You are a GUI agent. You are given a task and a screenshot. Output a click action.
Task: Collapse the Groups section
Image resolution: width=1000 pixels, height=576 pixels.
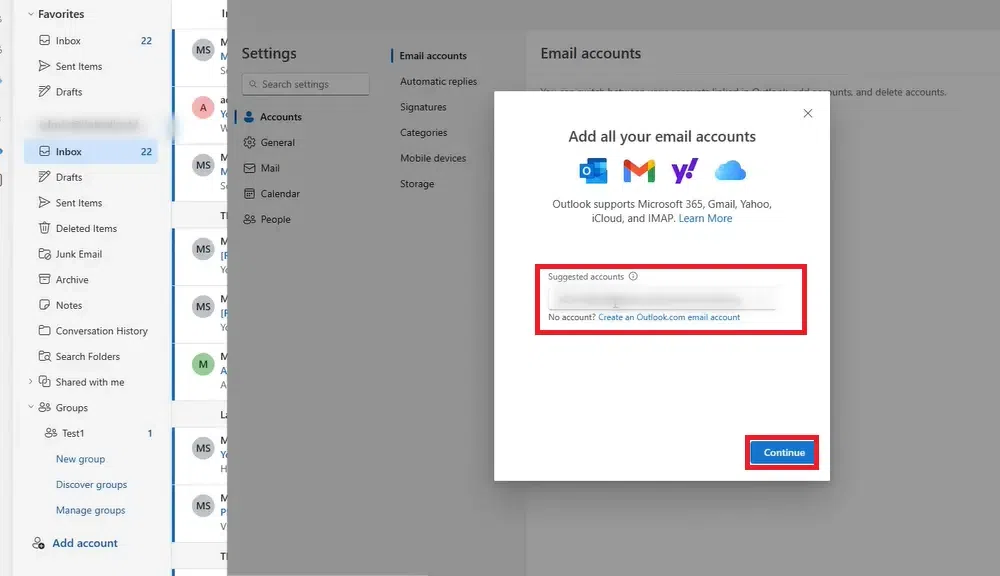click(x=30, y=407)
